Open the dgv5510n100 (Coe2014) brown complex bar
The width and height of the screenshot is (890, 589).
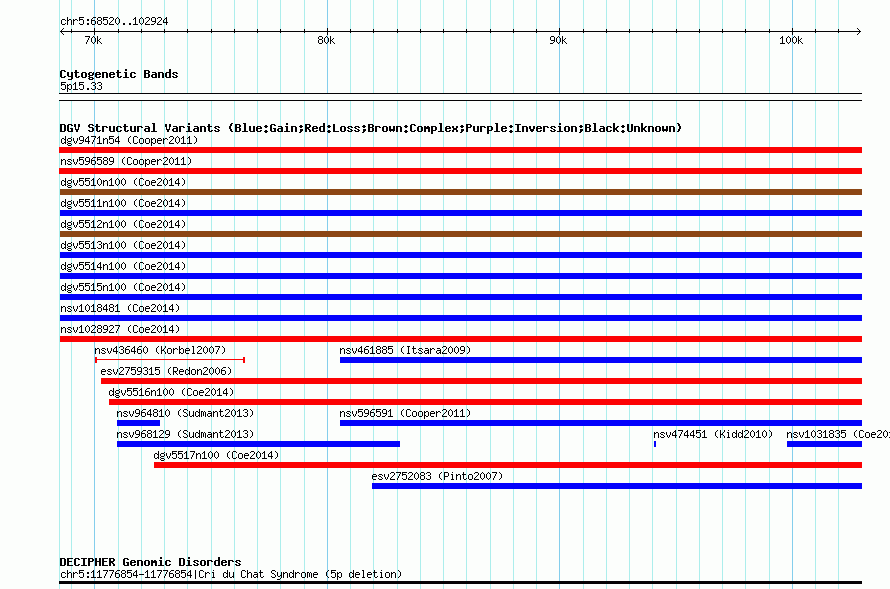[x=460, y=192]
